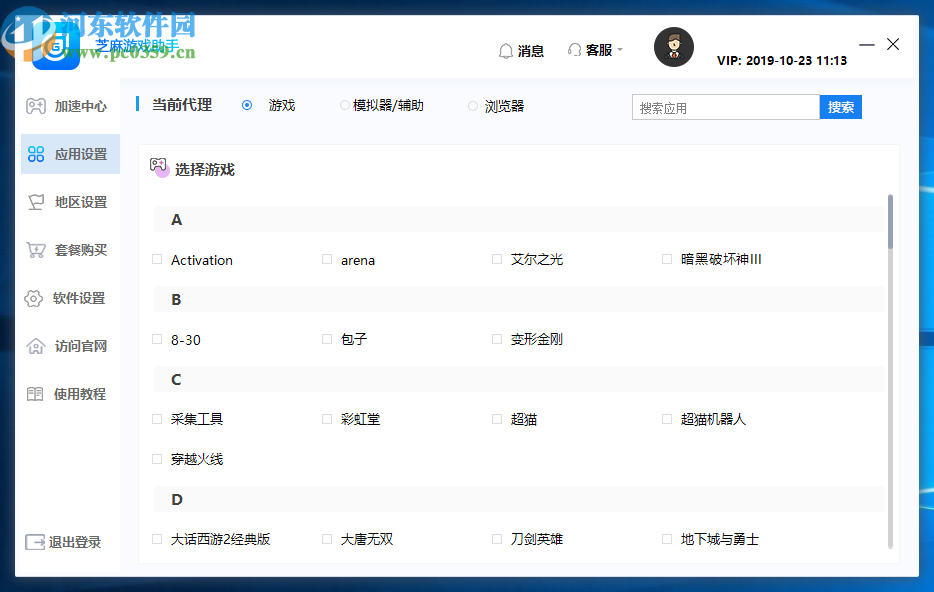The width and height of the screenshot is (934, 592).
Task: Select the 浏览器 radio button
Action: pyautogui.click(x=472, y=106)
